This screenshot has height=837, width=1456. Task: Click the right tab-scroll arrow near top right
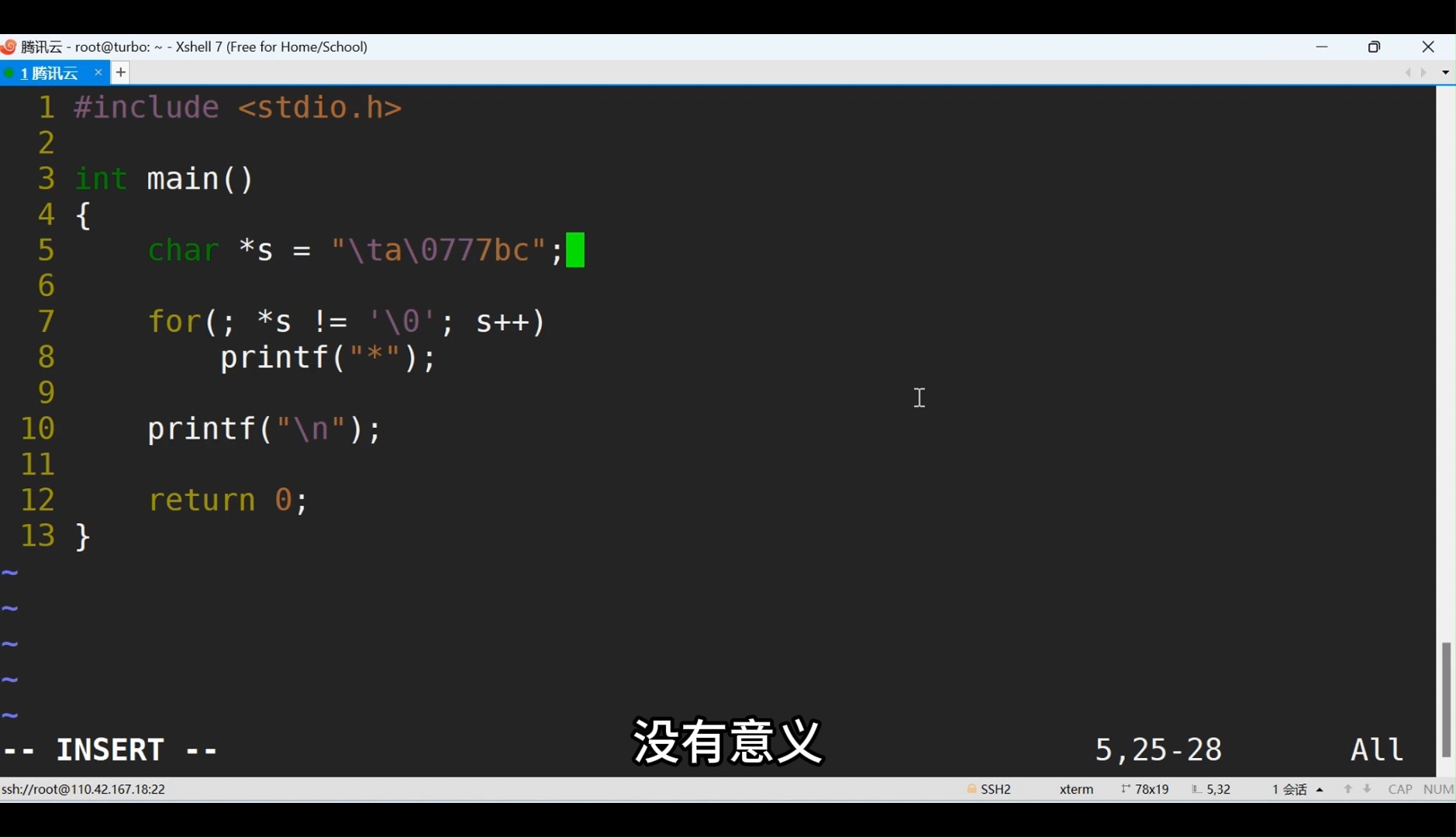1423,72
